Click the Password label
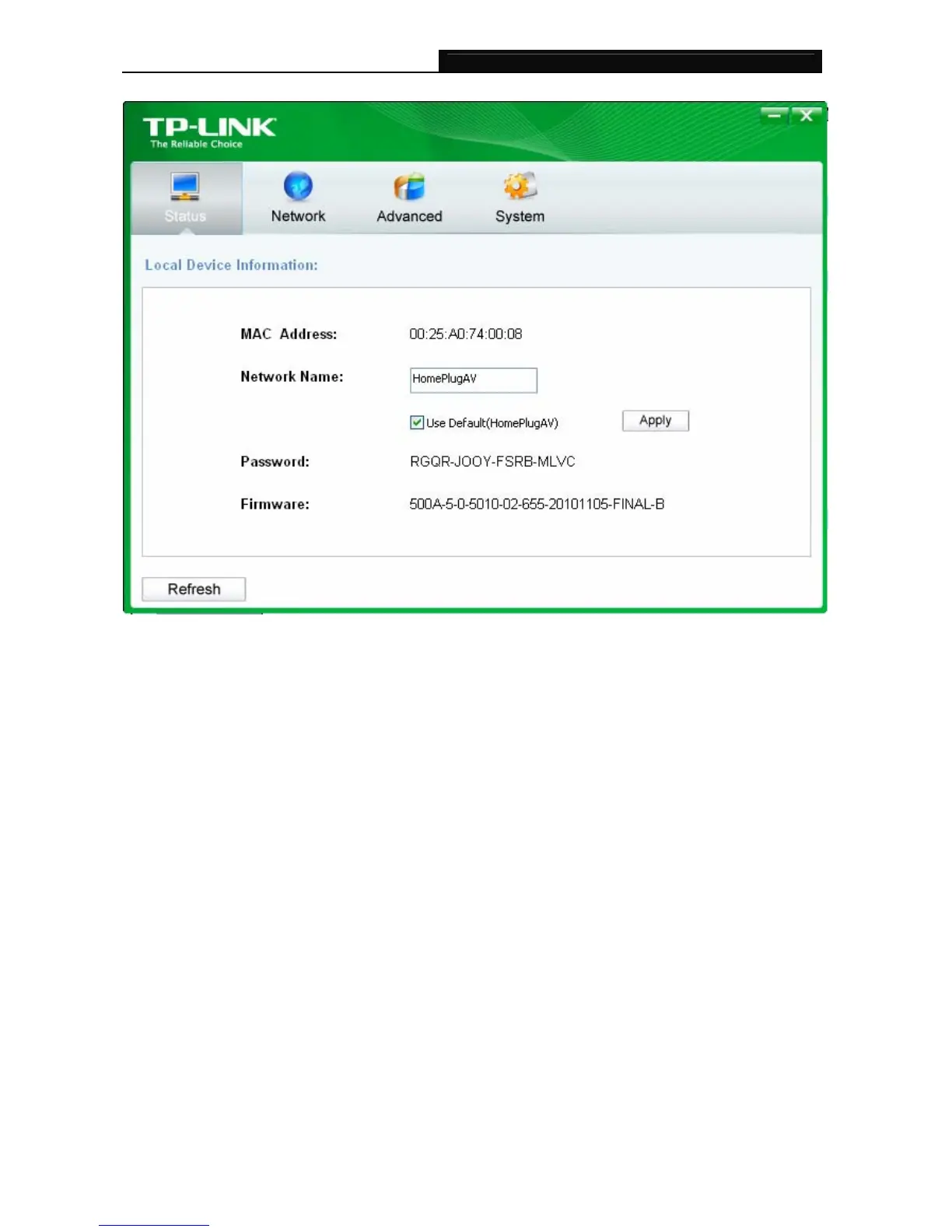 point(275,461)
